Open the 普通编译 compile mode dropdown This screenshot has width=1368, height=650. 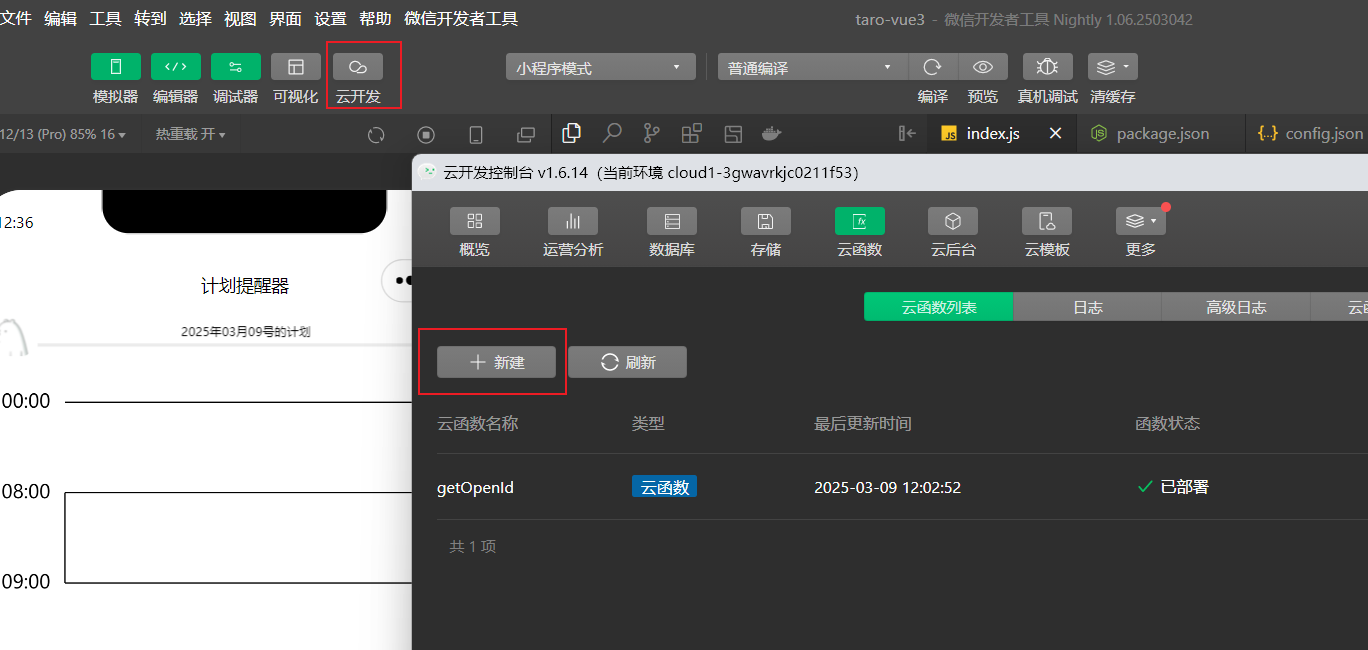(812, 67)
